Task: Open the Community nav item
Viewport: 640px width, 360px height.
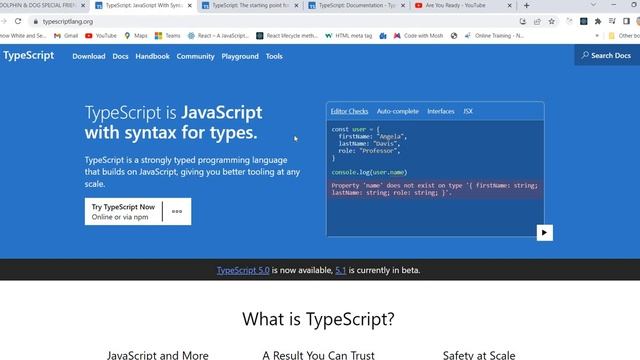Action: click(196, 56)
